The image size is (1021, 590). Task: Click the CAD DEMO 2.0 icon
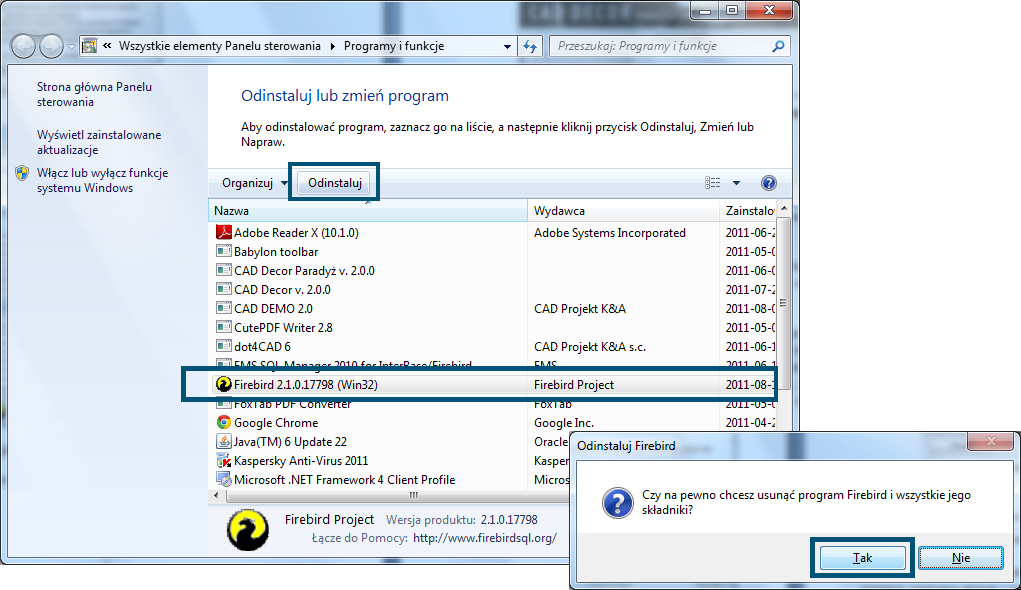click(x=223, y=307)
